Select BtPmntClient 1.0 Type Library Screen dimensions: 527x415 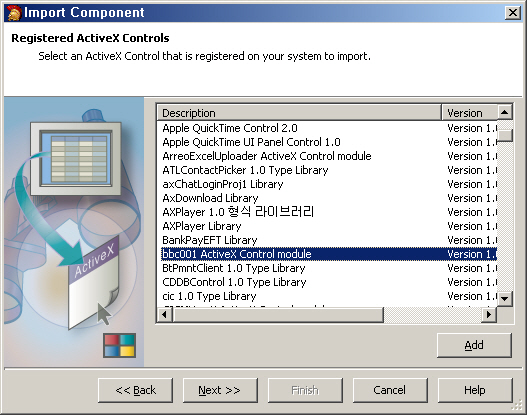(x=329, y=268)
